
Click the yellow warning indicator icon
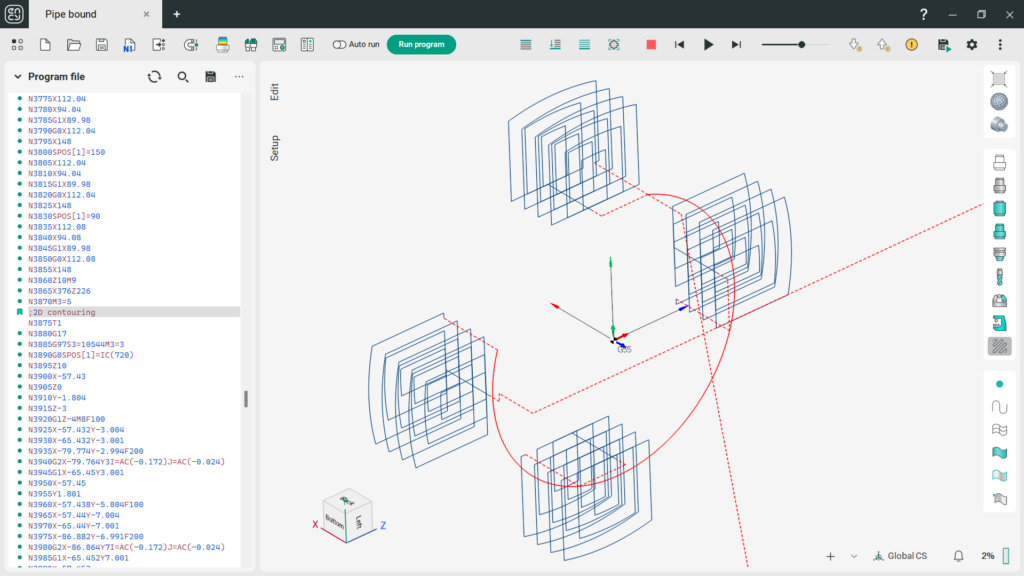pyautogui.click(x=912, y=44)
